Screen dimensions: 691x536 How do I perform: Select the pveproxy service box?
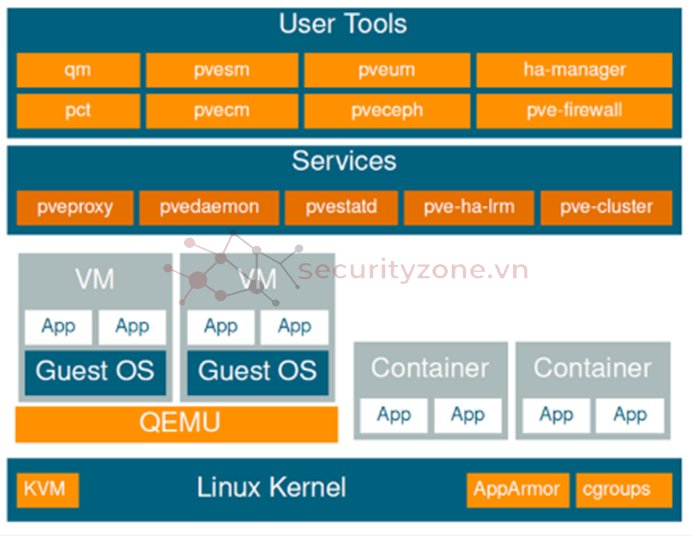(75, 208)
